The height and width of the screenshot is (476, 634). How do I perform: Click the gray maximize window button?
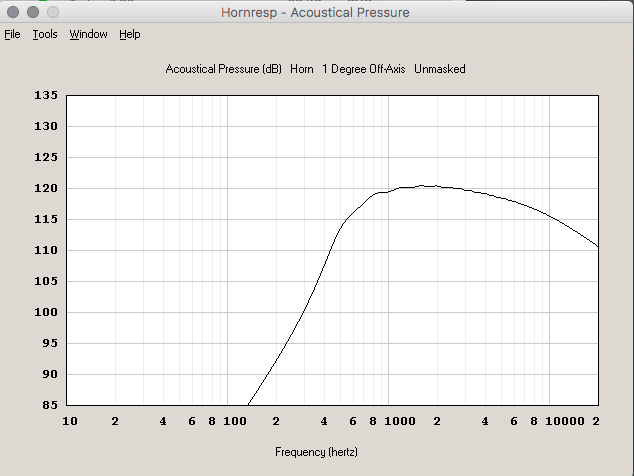(52, 12)
